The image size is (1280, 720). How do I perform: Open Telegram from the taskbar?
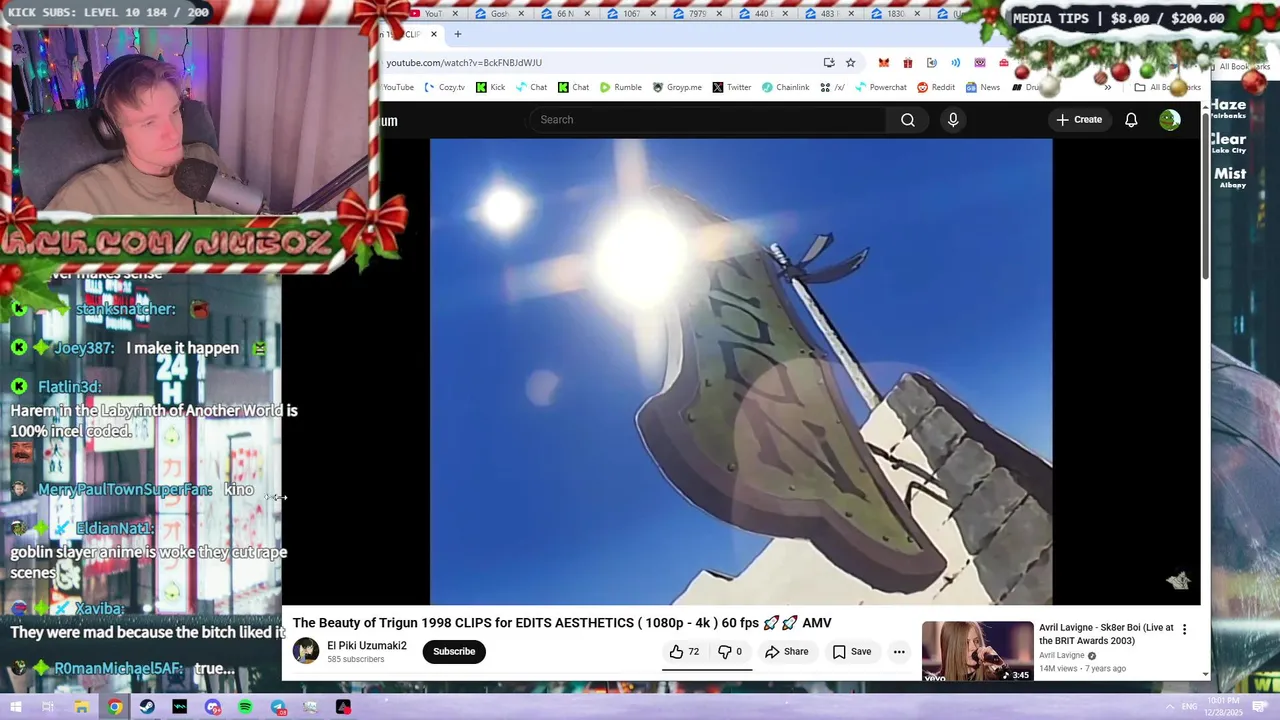278,707
